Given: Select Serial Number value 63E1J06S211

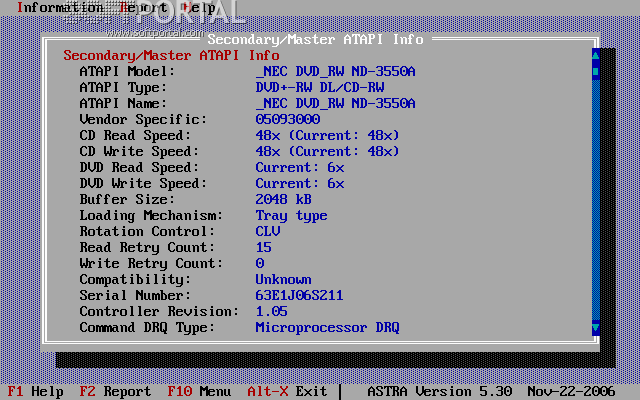Looking at the screenshot, I should point(299,295).
